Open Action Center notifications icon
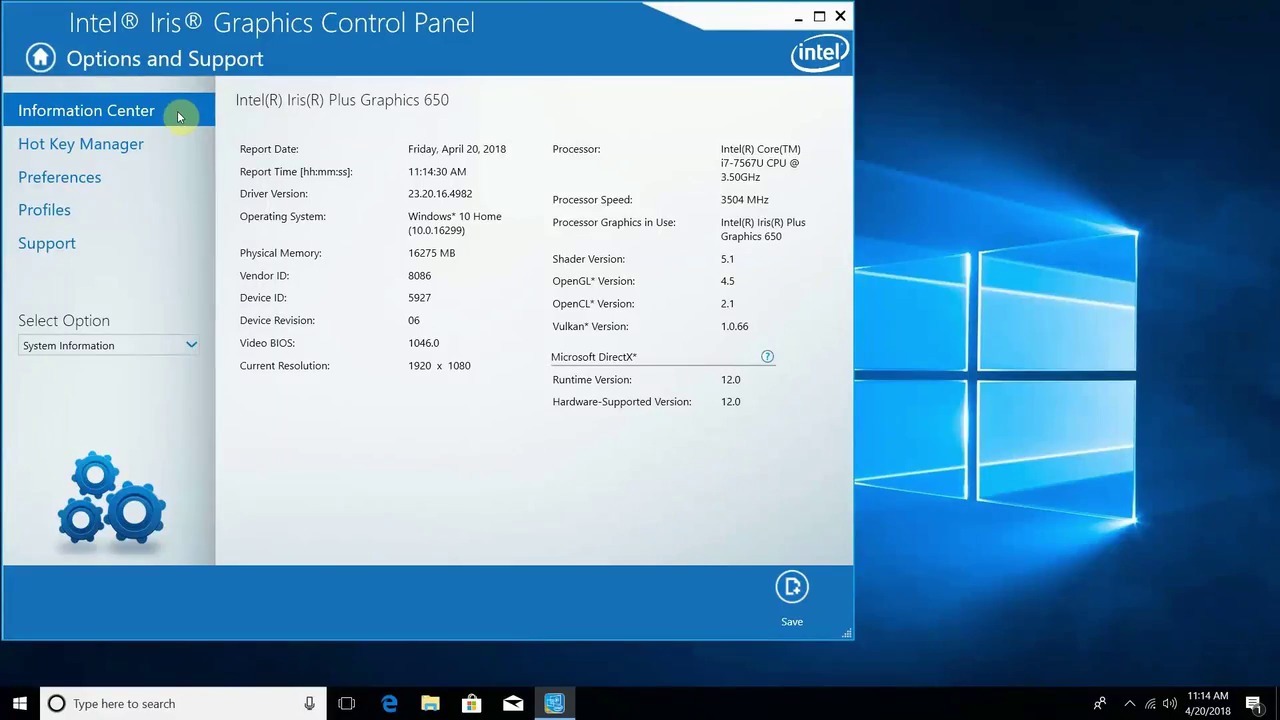1280x720 pixels. tap(1254, 703)
